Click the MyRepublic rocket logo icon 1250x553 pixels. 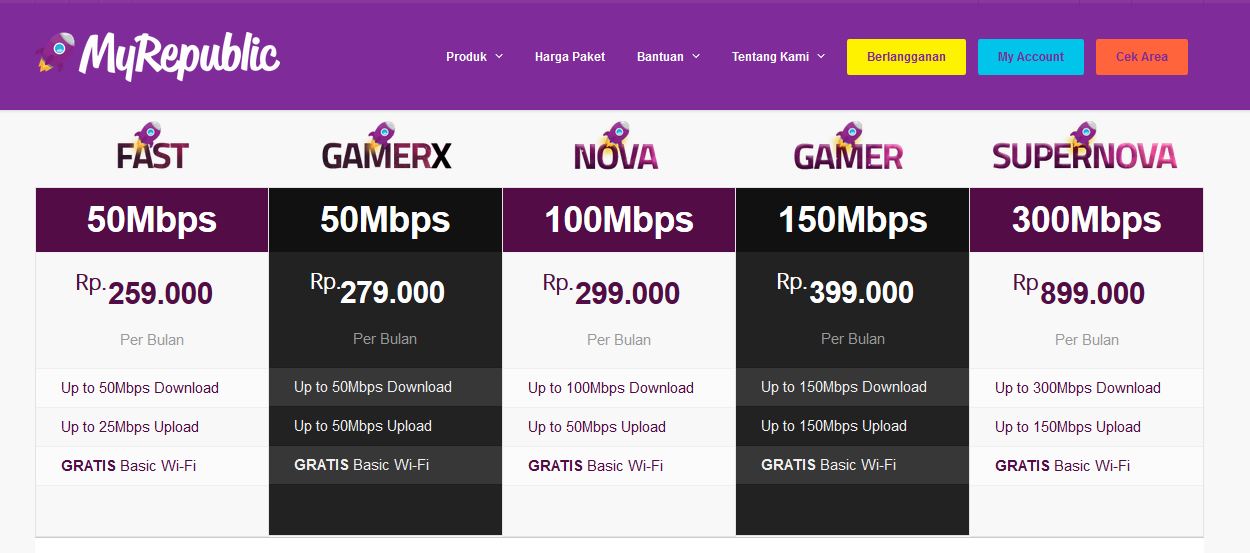54,52
